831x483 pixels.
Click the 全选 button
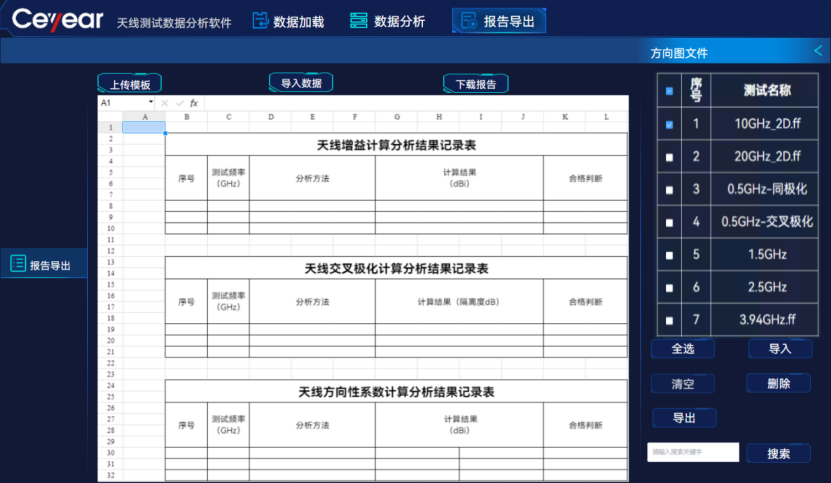pyautogui.click(x=683, y=348)
